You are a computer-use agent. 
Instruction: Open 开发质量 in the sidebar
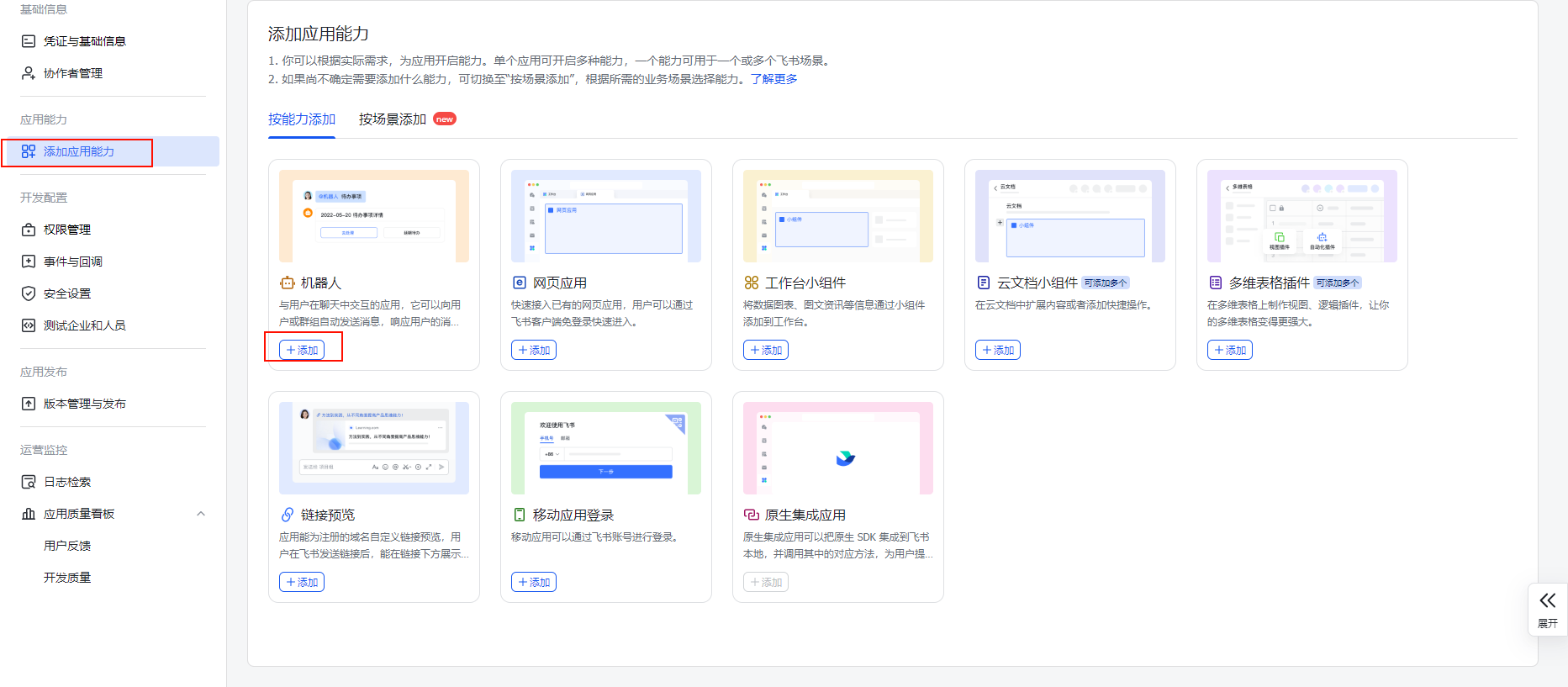pyautogui.click(x=67, y=578)
